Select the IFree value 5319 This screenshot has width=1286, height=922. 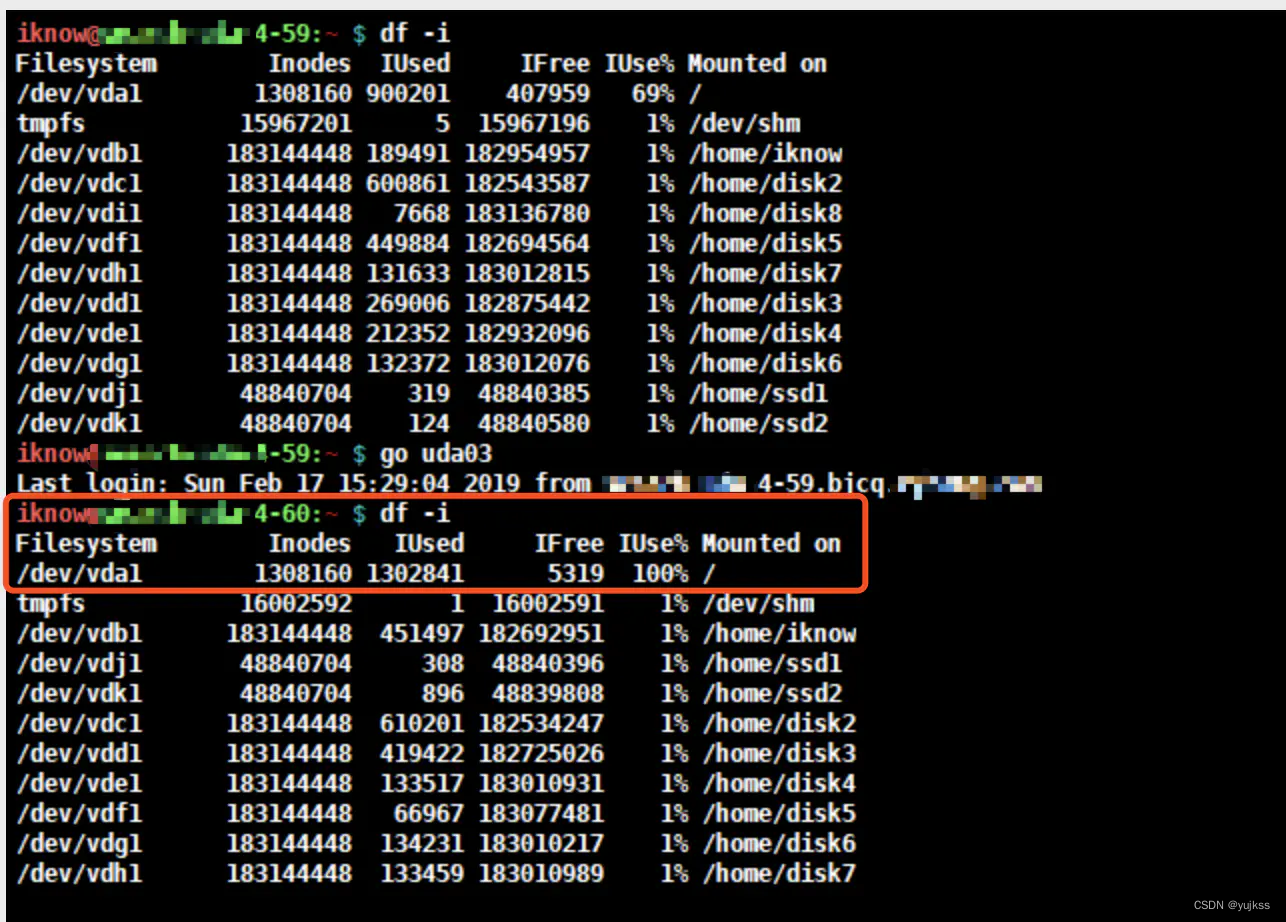576,574
